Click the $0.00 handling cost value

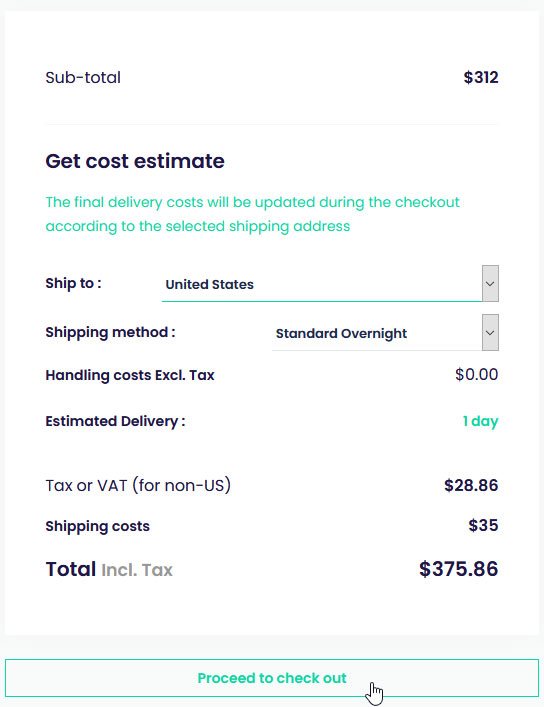(x=476, y=374)
